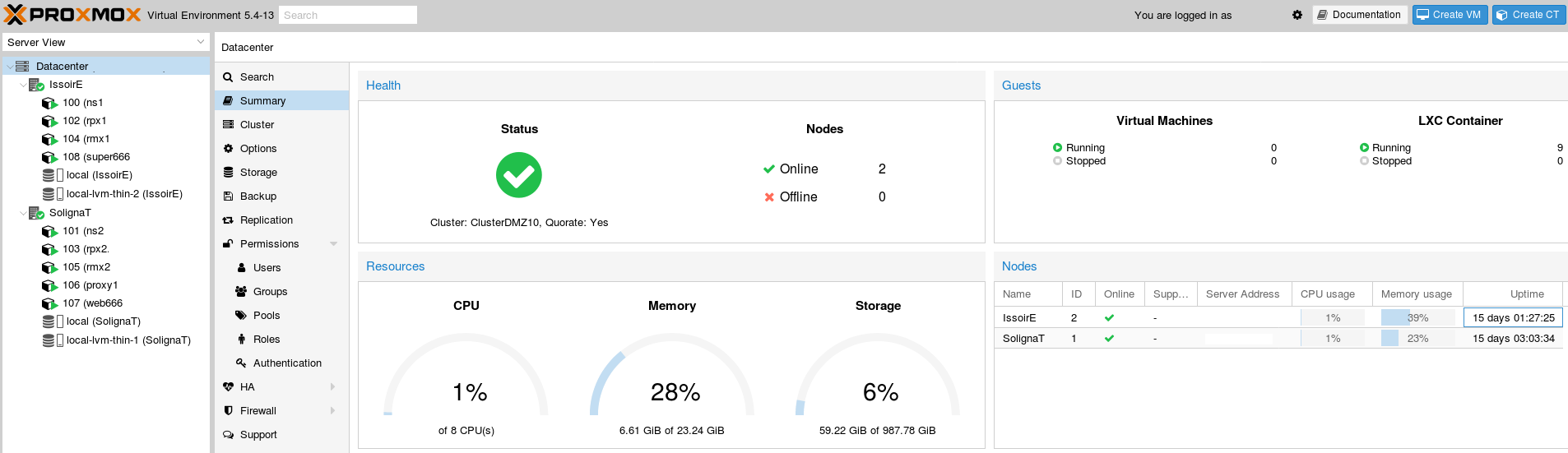Select container 101 (ns2 cube icon
The height and width of the screenshot is (453, 1568).
point(49,231)
